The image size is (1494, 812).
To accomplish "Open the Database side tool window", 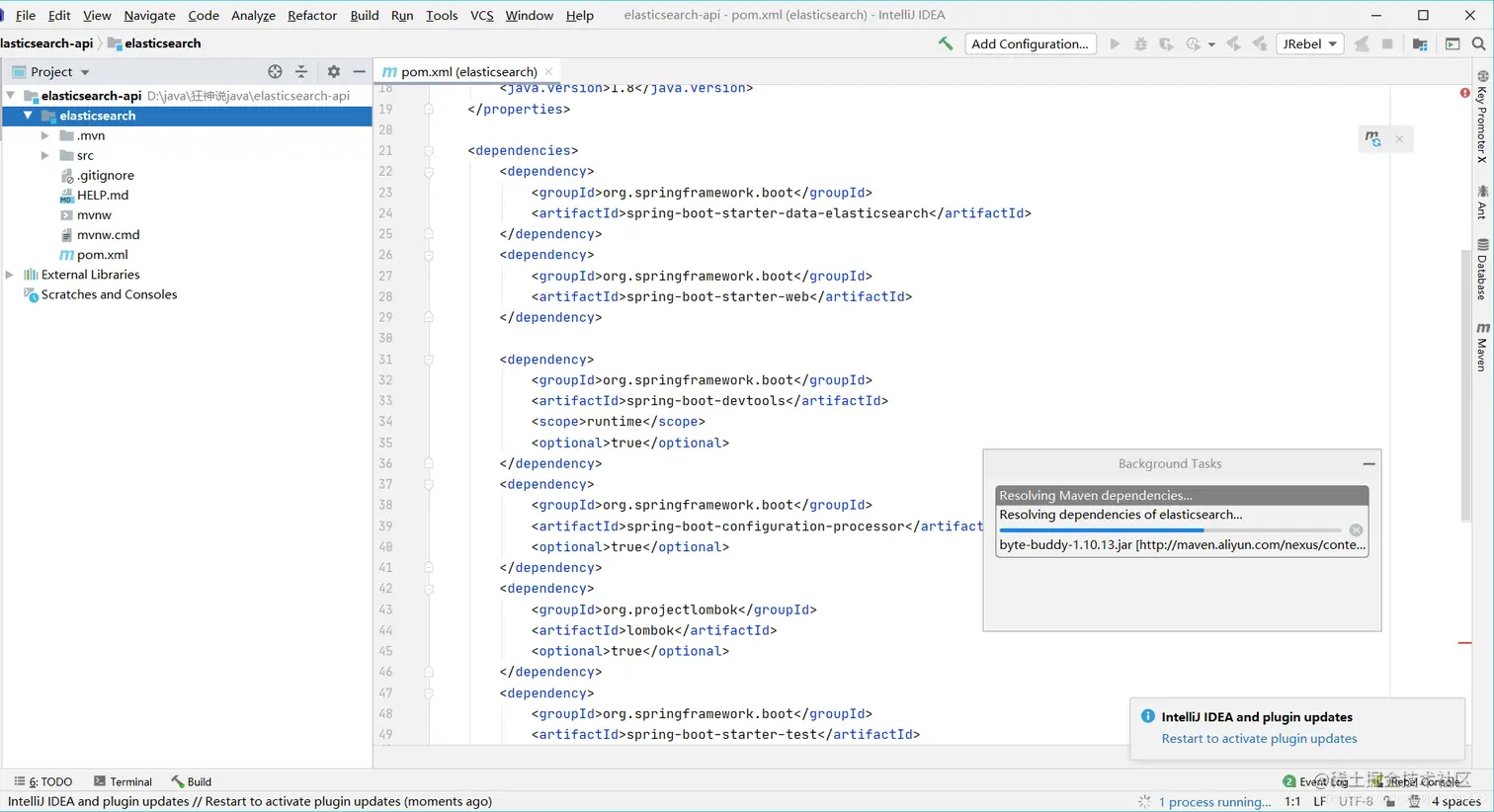I will pyautogui.click(x=1482, y=269).
